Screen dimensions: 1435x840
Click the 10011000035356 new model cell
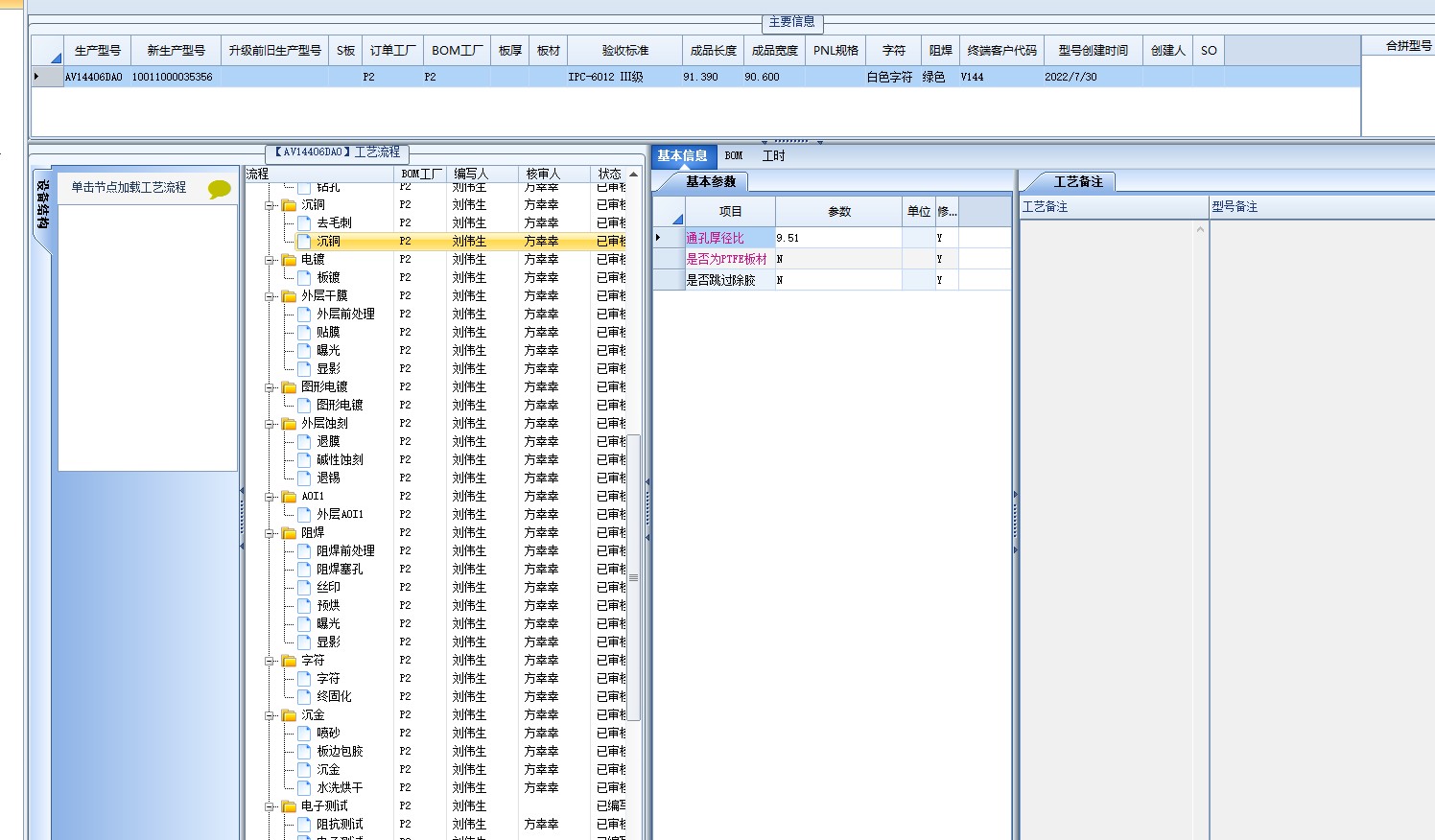tap(174, 77)
